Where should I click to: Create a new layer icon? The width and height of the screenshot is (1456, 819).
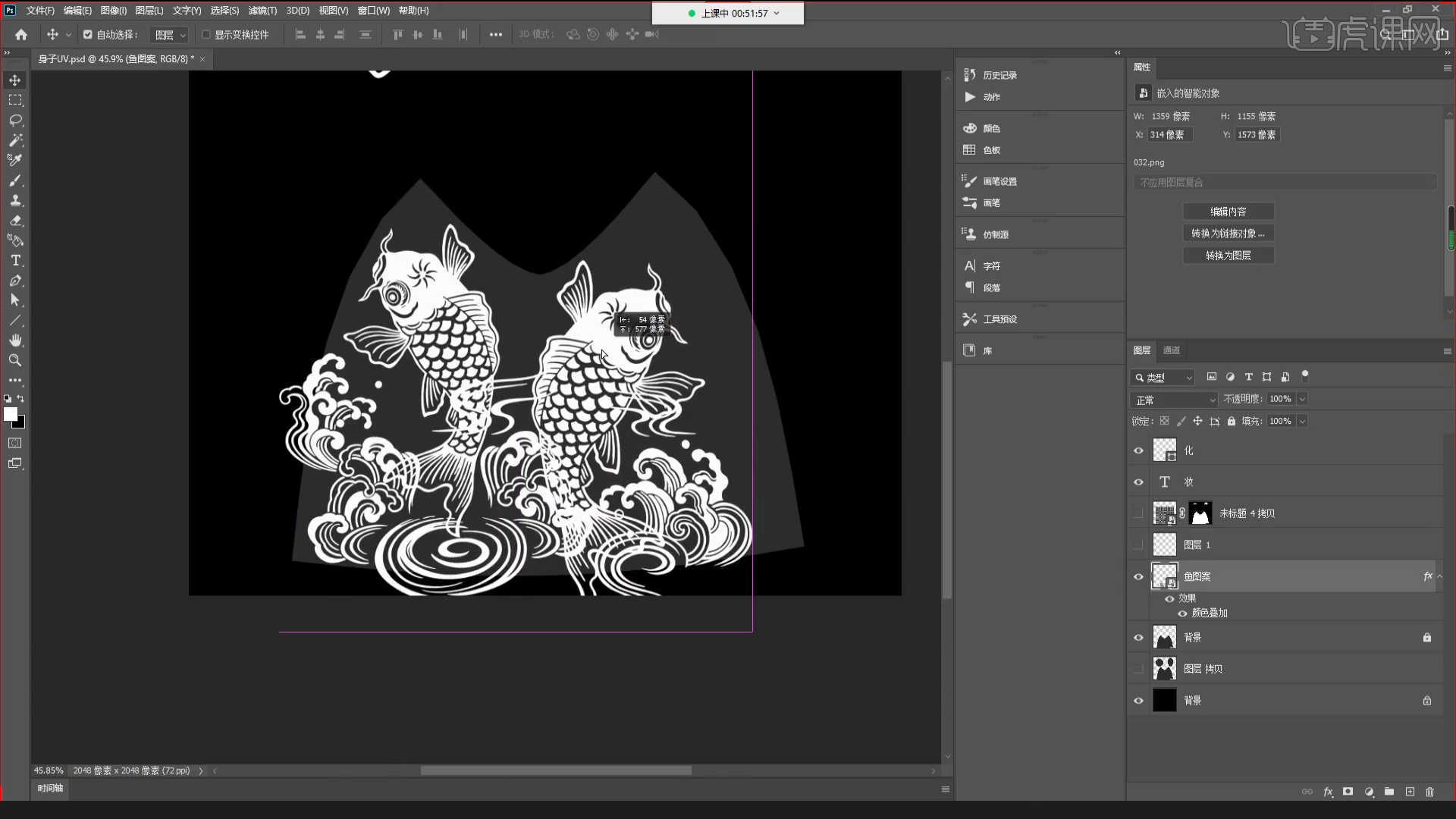[x=1410, y=792]
